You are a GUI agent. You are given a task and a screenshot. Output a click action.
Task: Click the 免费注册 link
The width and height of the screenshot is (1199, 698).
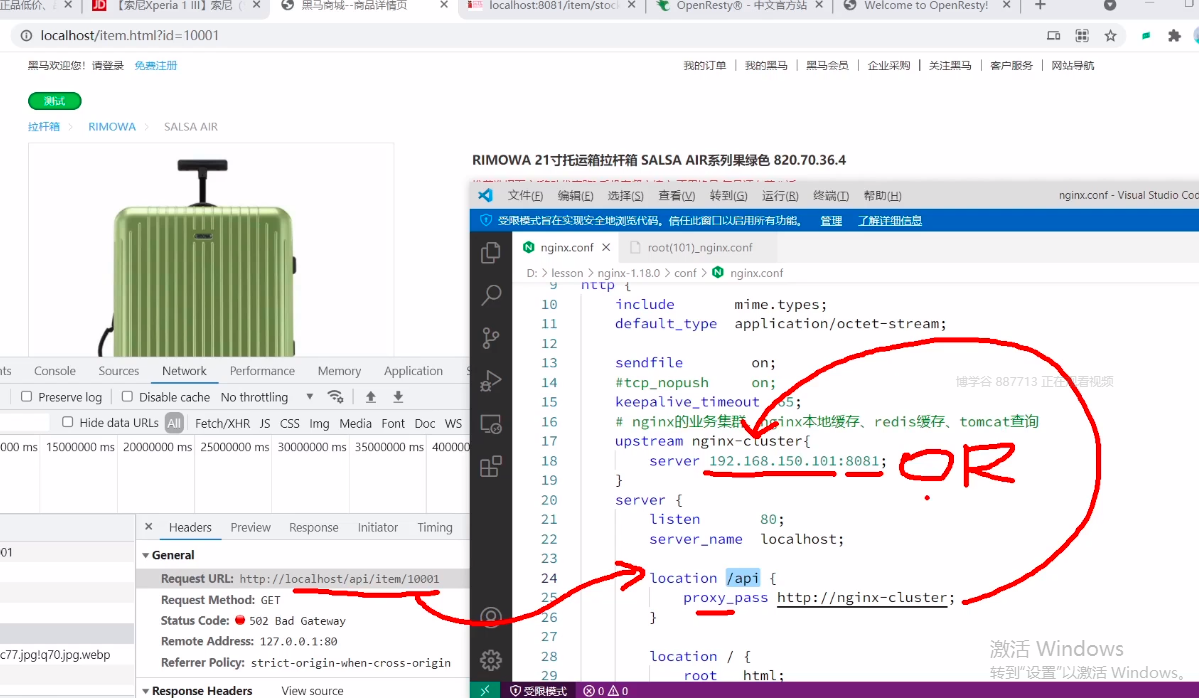point(155,66)
